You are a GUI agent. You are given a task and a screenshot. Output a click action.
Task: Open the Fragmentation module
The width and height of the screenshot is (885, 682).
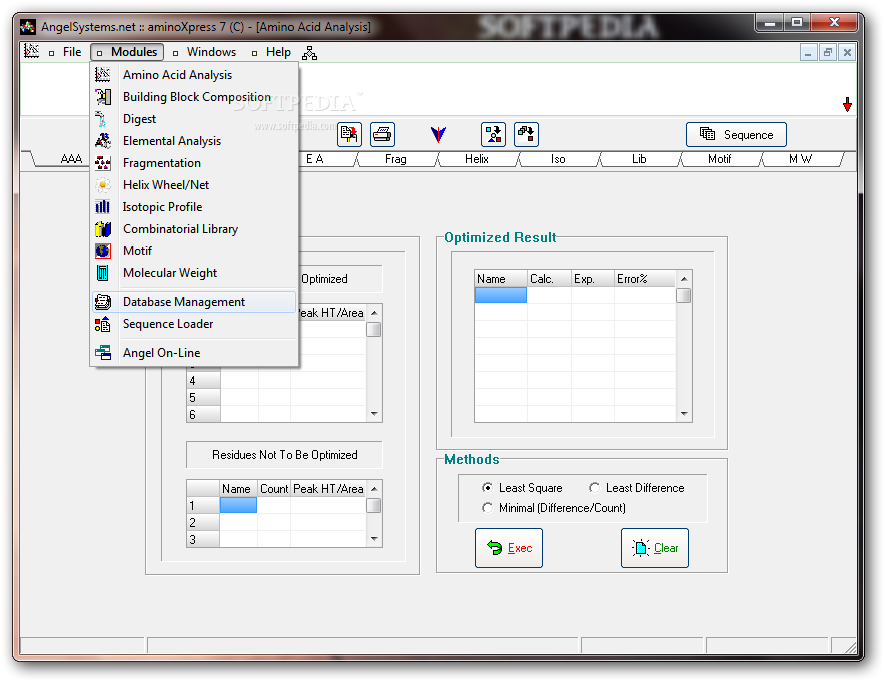[x=194, y=163]
